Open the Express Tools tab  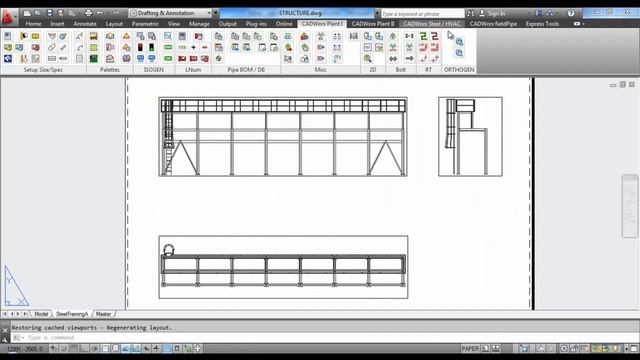pos(542,24)
